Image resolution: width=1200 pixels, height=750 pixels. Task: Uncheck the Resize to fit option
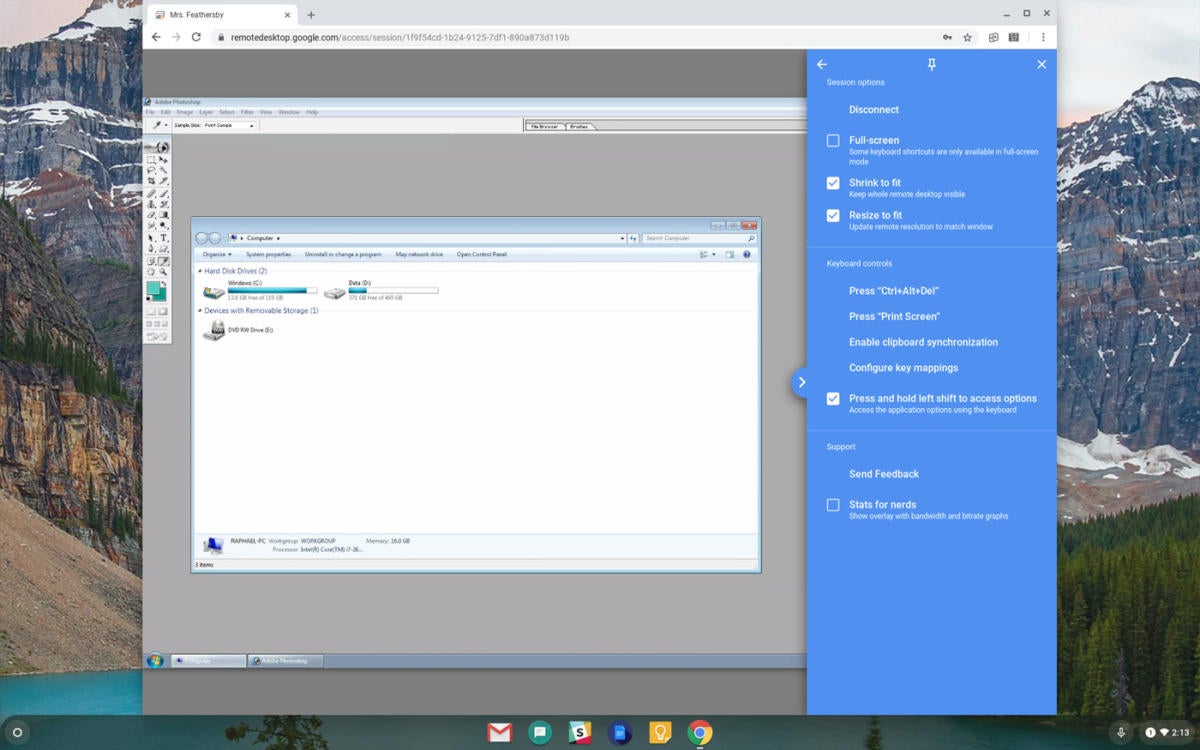coord(833,215)
